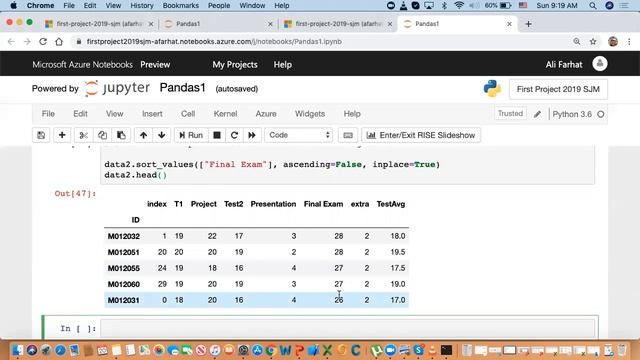Switch to first first-project-2019-sjm tab
640x360 pixels.
(99, 24)
